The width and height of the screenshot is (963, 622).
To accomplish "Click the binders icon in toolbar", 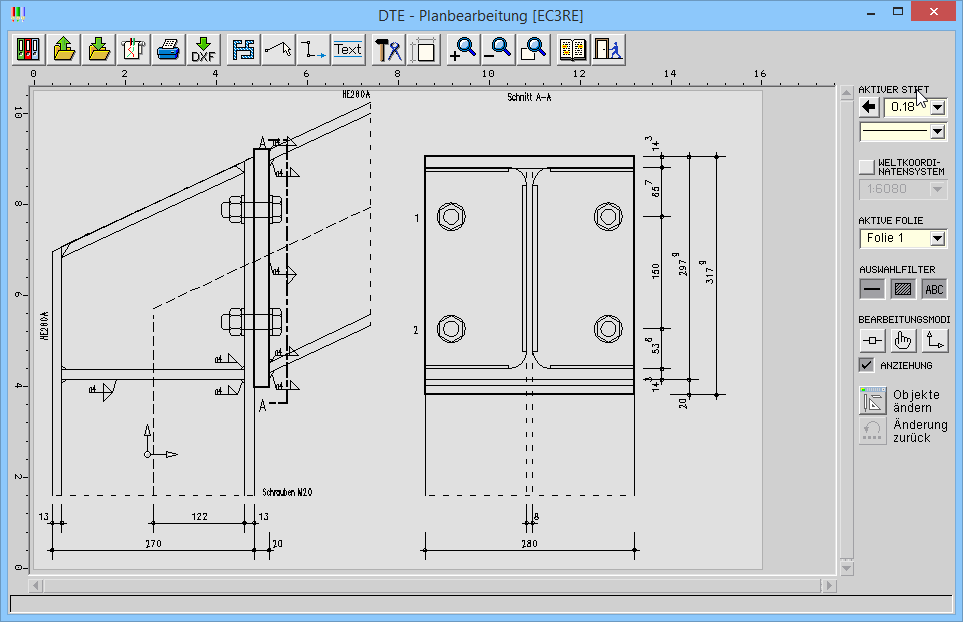I will 28,49.
